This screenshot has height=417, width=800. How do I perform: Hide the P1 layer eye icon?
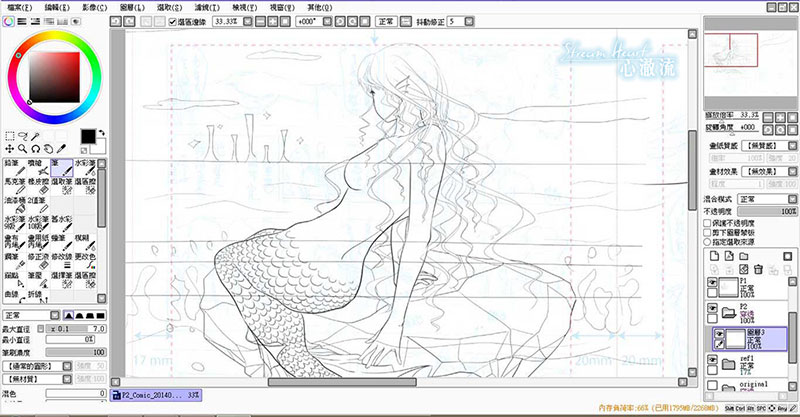tap(712, 283)
